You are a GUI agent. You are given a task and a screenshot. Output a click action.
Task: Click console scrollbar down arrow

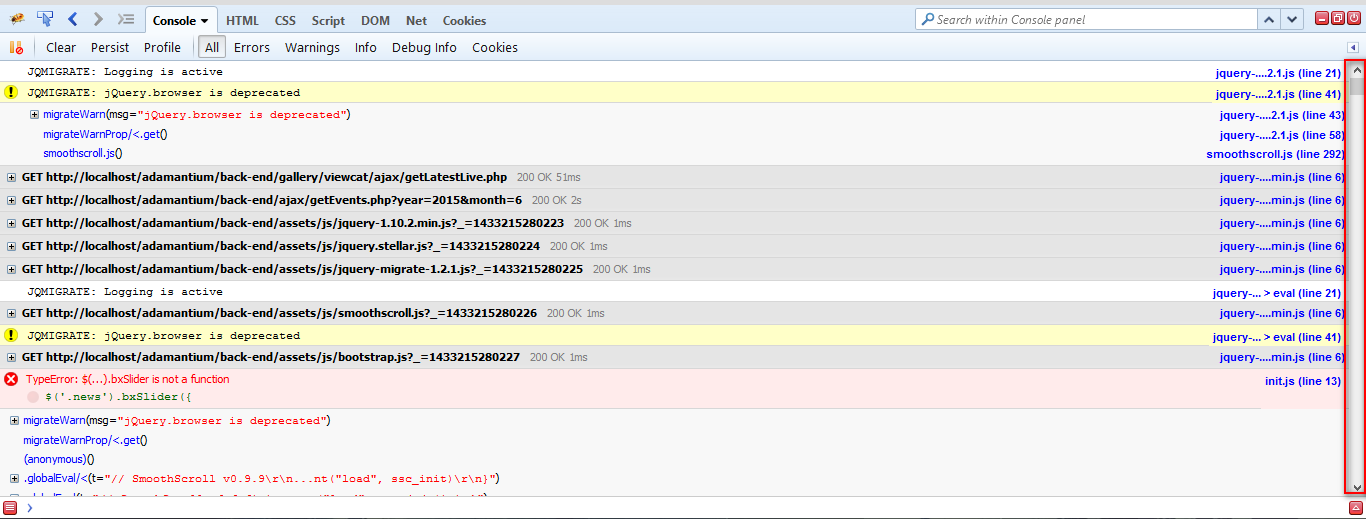coord(1356,487)
